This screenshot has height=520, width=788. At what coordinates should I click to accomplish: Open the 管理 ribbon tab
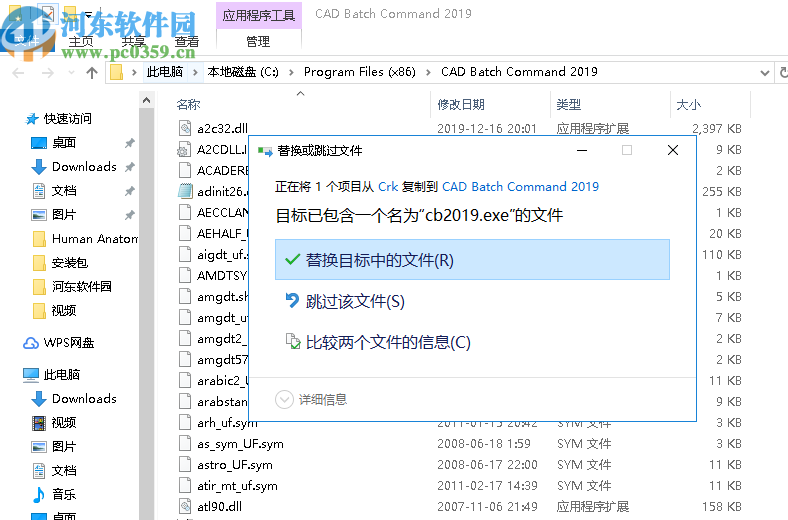coord(258,41)
